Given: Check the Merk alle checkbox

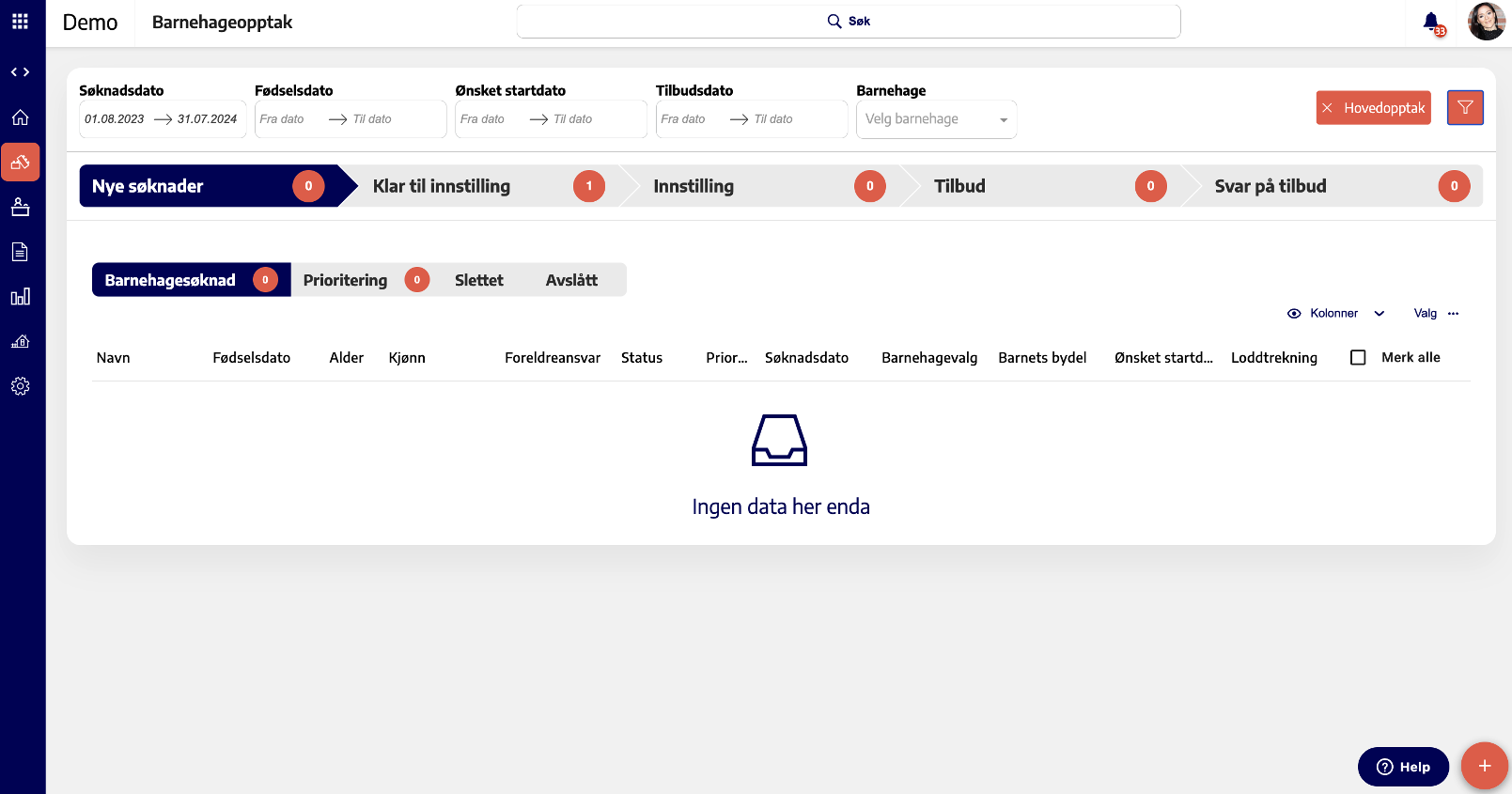Looking at the screenshot, I should tap(1358, 358).
